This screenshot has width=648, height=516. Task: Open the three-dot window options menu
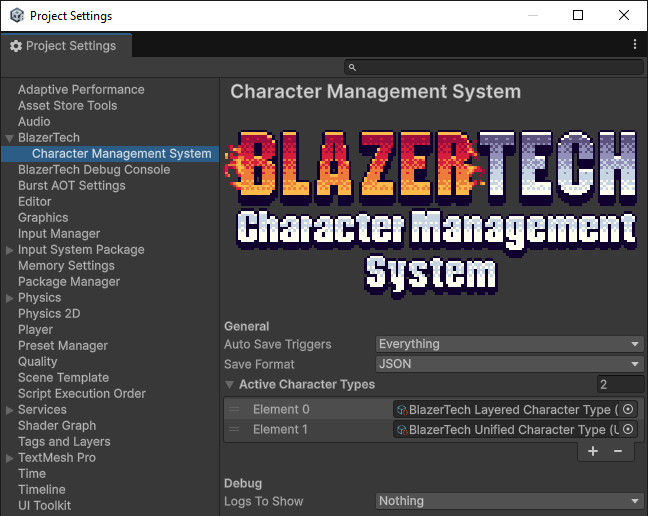point(635,45)
